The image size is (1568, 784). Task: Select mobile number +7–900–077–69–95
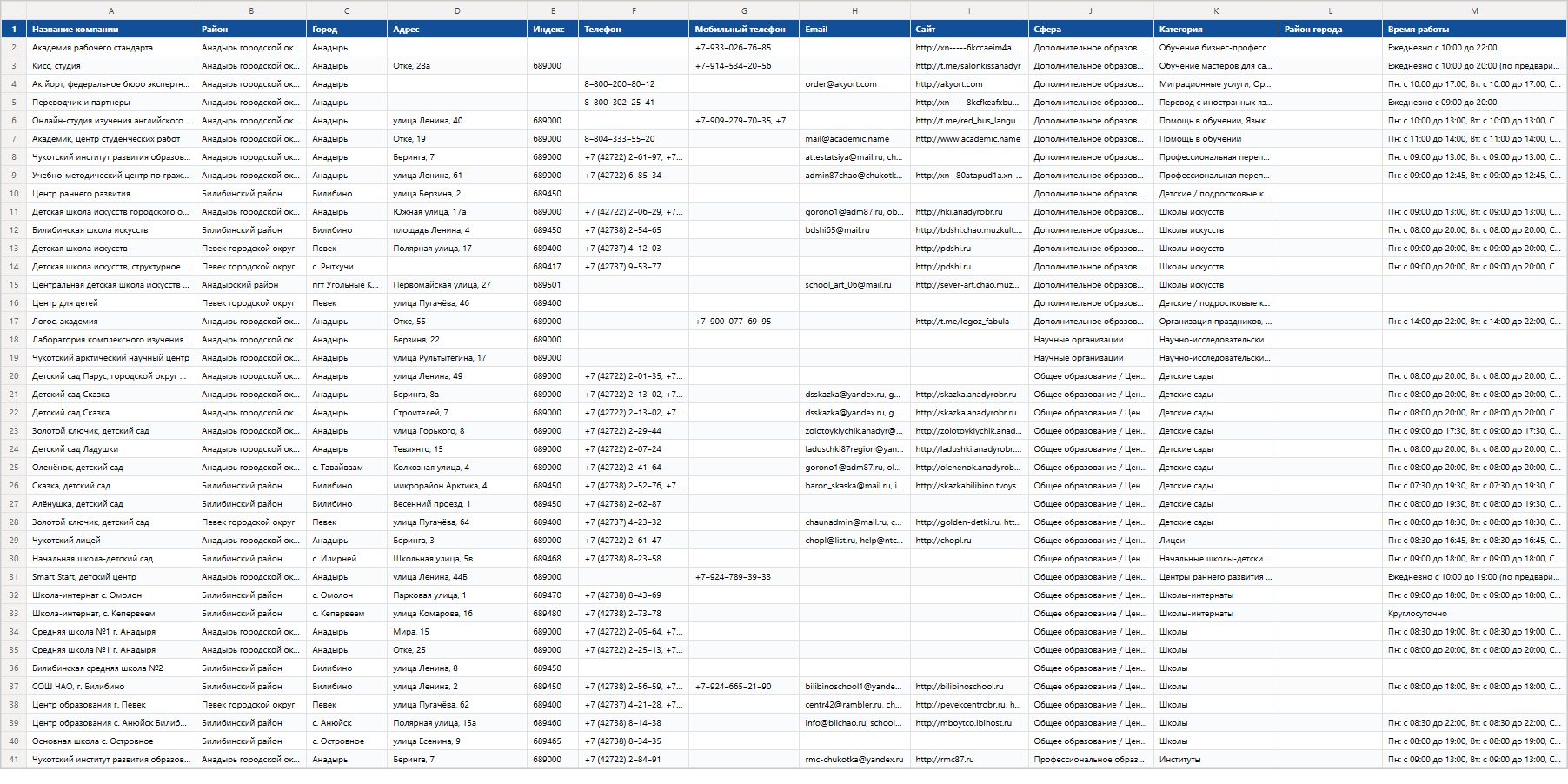pyautogui.click(x=744, y=322)
